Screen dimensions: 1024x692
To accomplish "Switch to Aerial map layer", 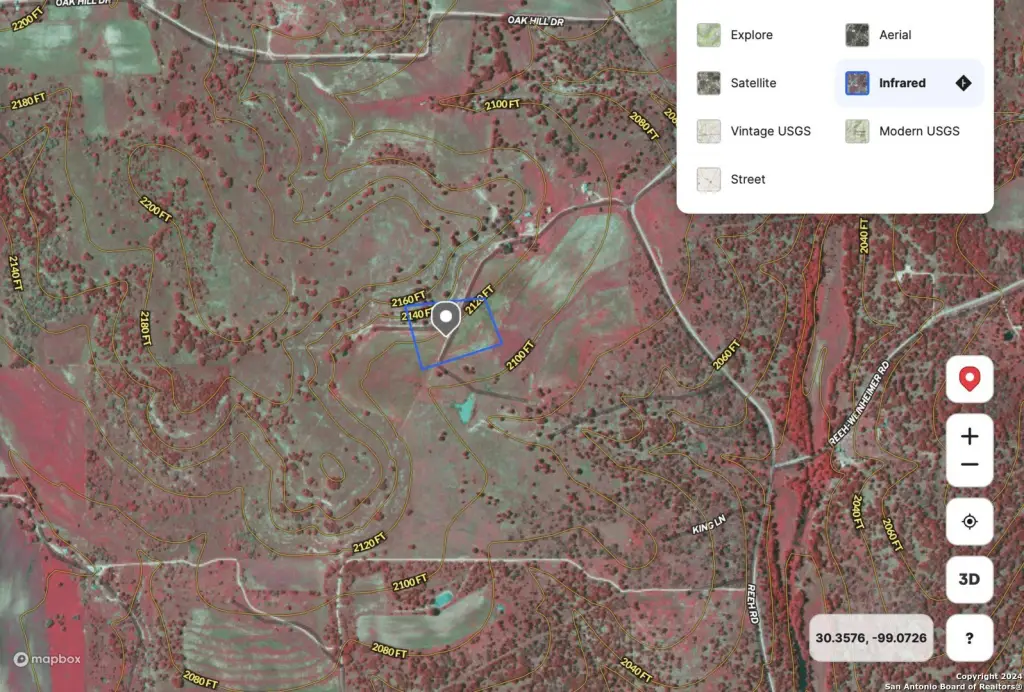I will 895,35.
